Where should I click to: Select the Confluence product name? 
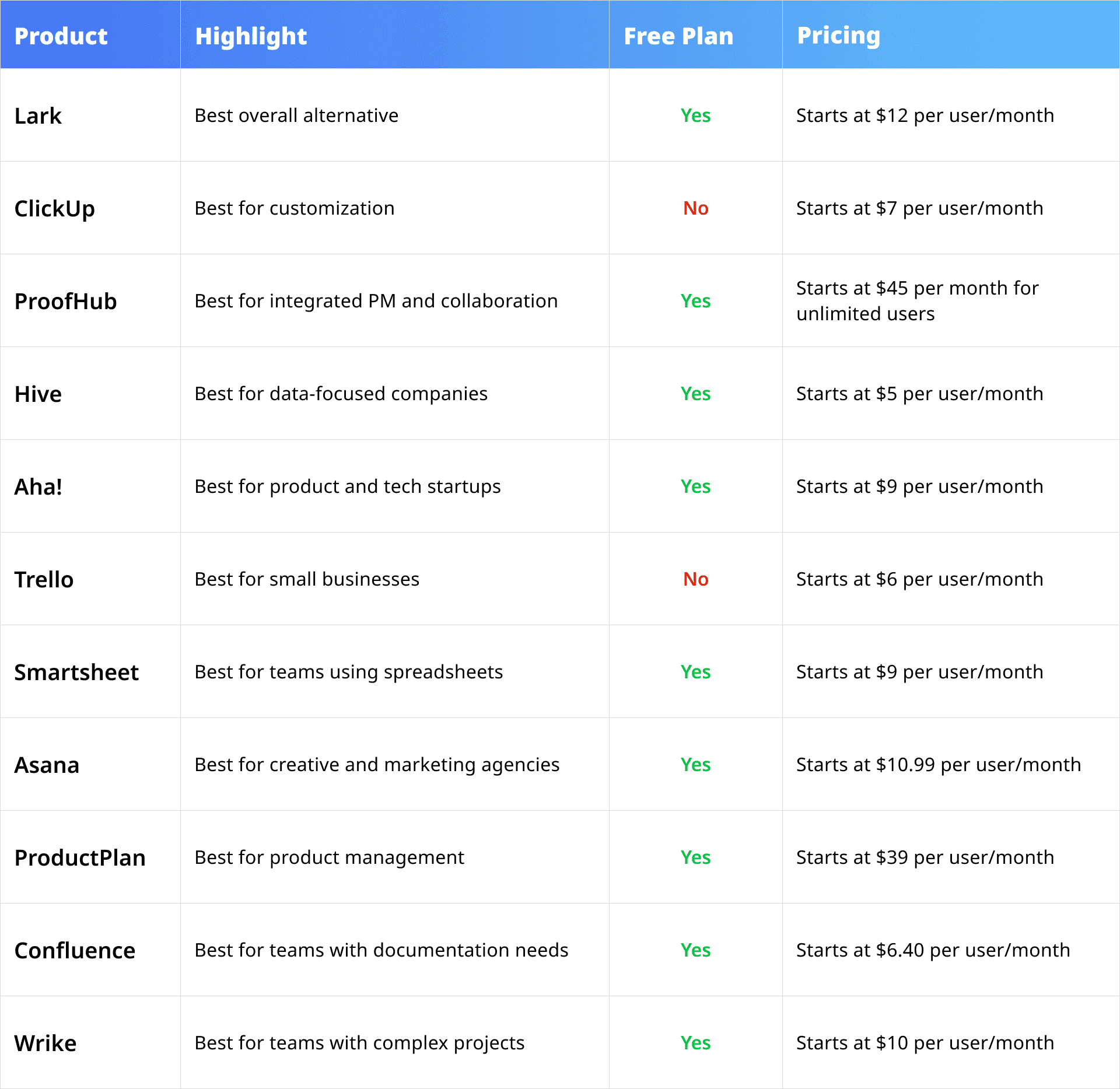point(75,950)
